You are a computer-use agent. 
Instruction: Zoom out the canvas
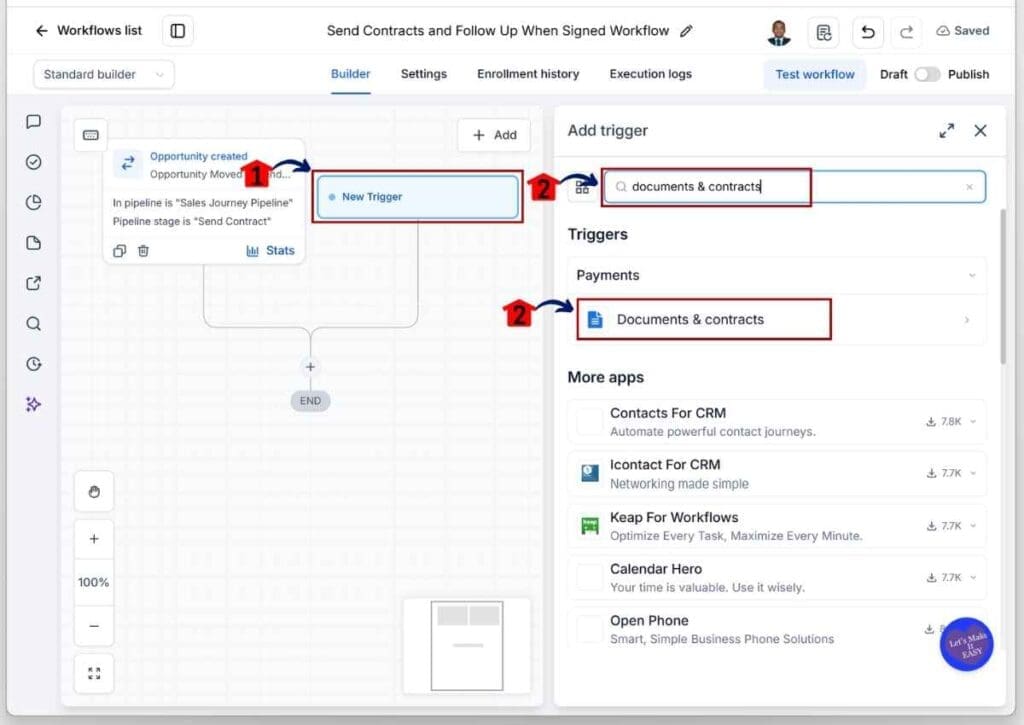pos(94,626)
